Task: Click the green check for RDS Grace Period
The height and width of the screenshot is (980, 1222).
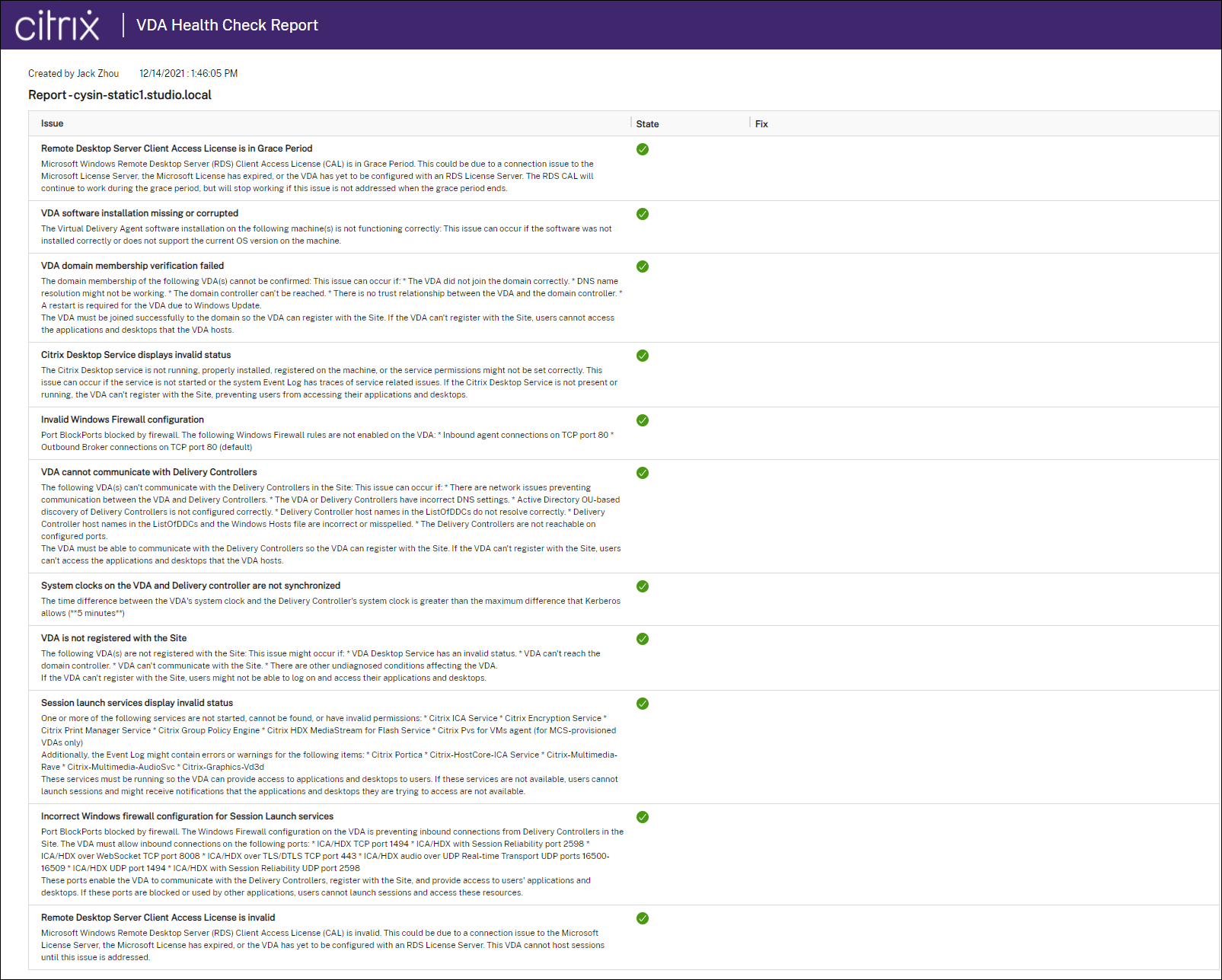Action: coord(643,149)
